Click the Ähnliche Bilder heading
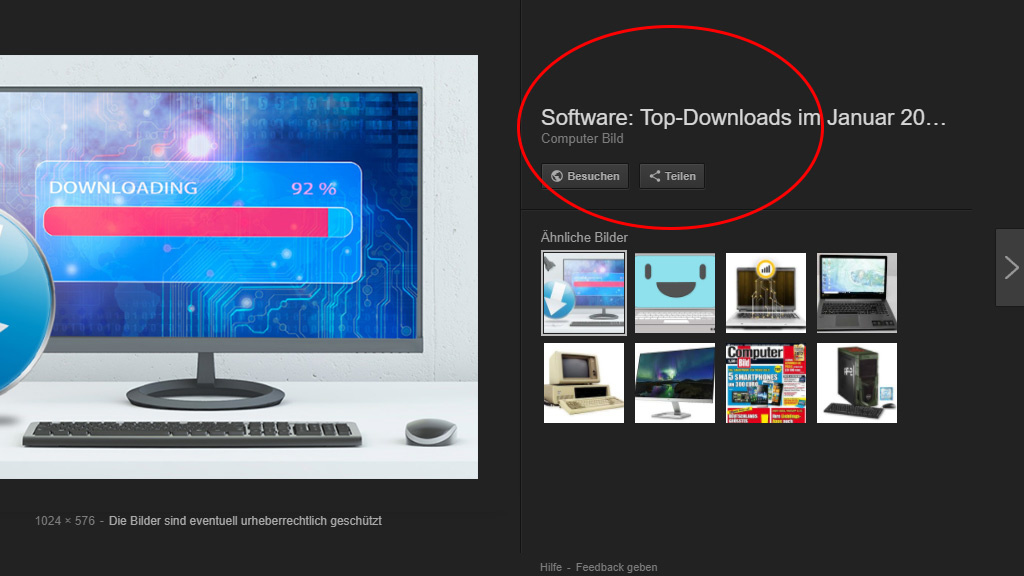The width and height of the screenshot is (1024, 576). (584, 238)
